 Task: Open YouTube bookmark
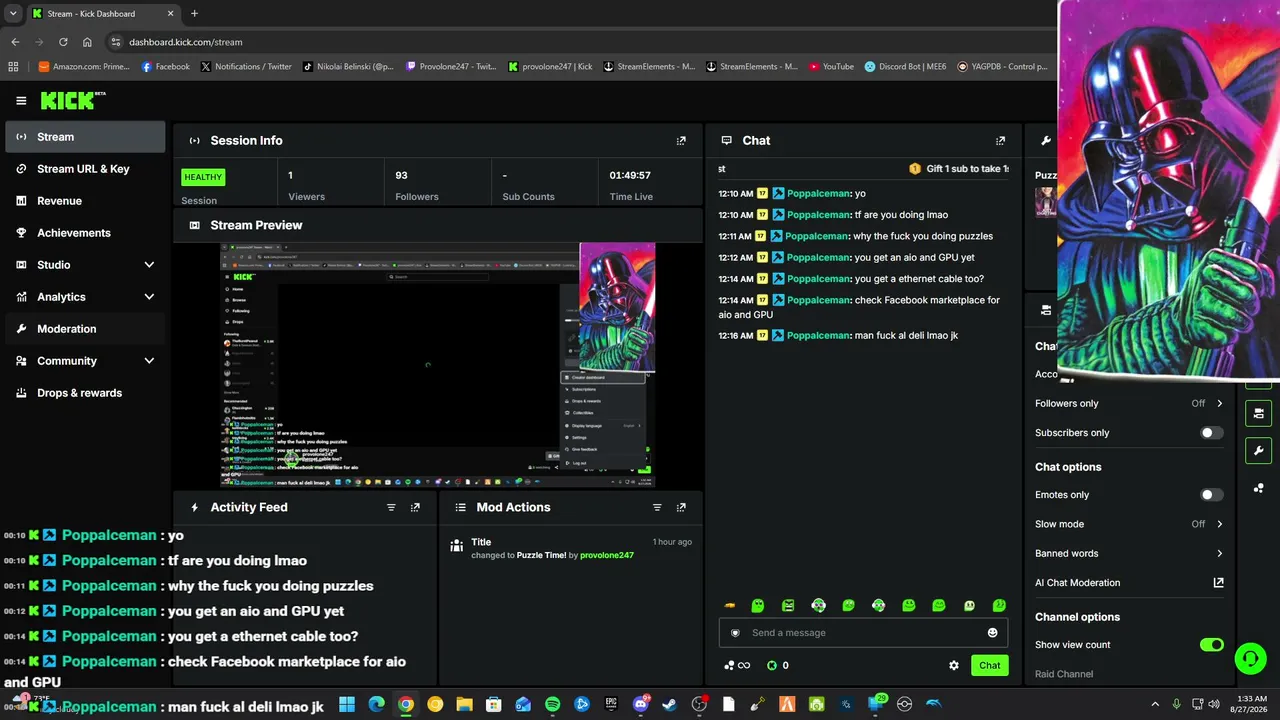click(831, 67)
